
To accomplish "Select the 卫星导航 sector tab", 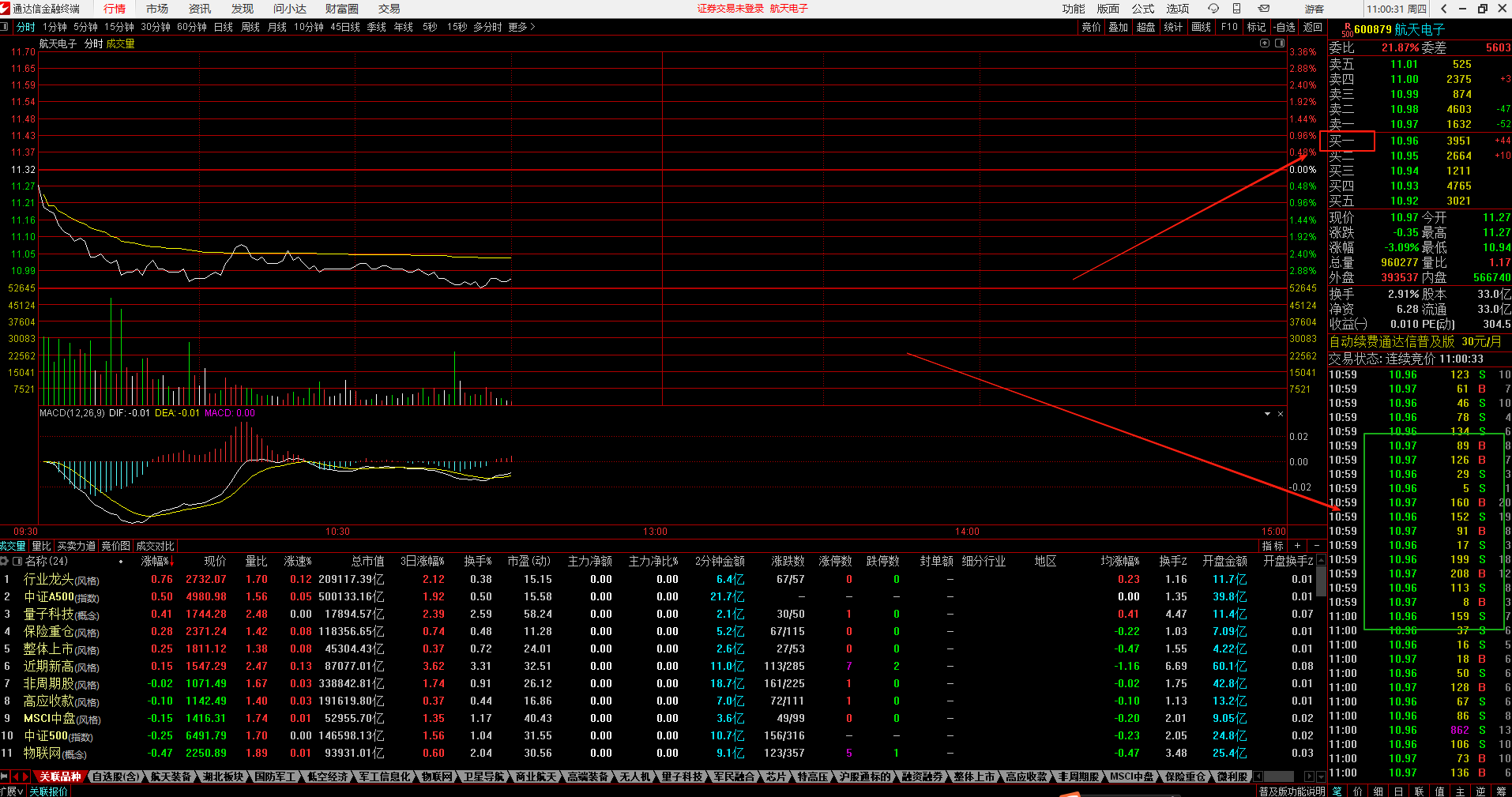I will point(483,777).
